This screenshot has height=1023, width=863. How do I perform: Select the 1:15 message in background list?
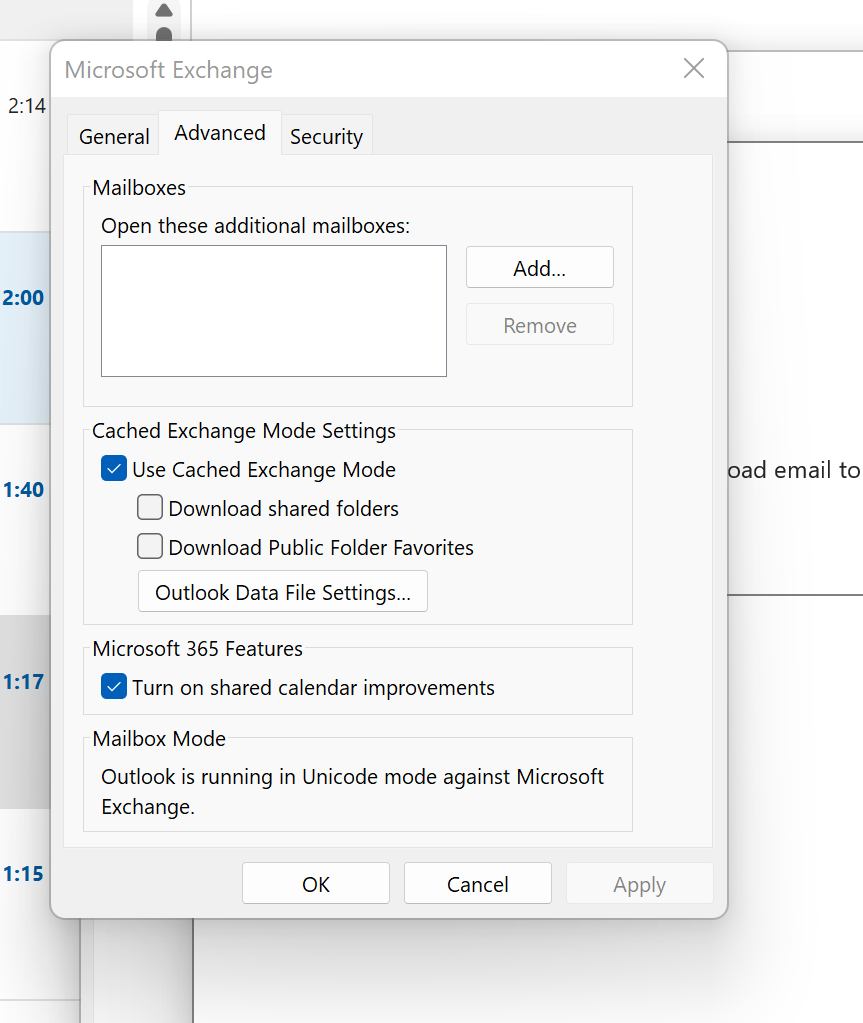(25, 904)
